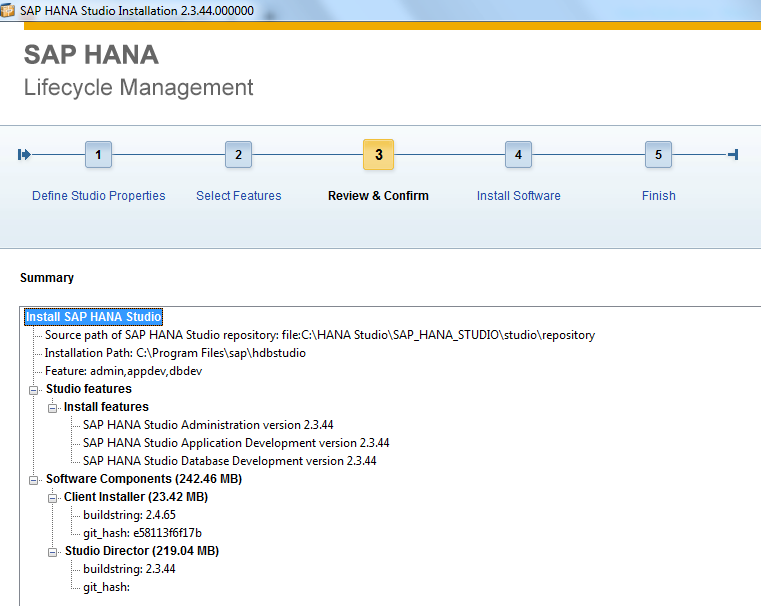
Task: Click the wizard start arrow marker
Action: tap(24, 155)
